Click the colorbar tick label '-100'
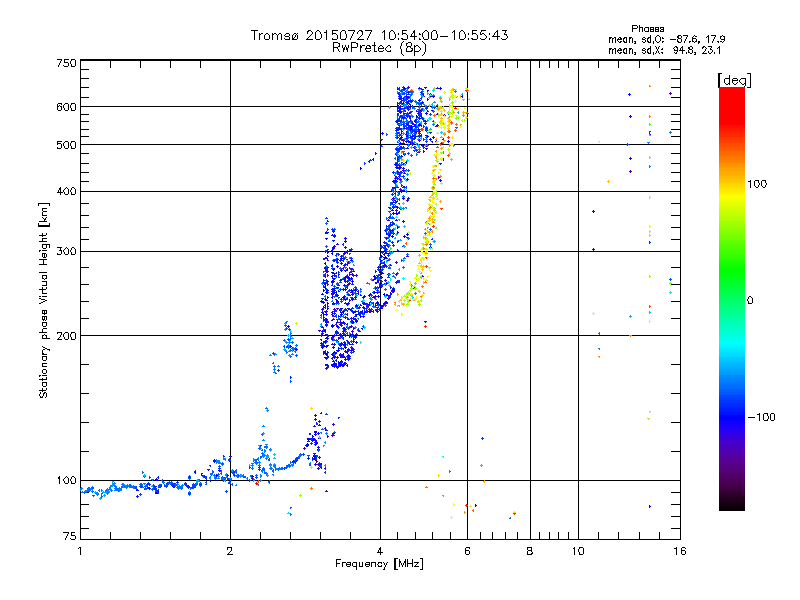The height and width of the screenshot is (600, 800). 761,417
